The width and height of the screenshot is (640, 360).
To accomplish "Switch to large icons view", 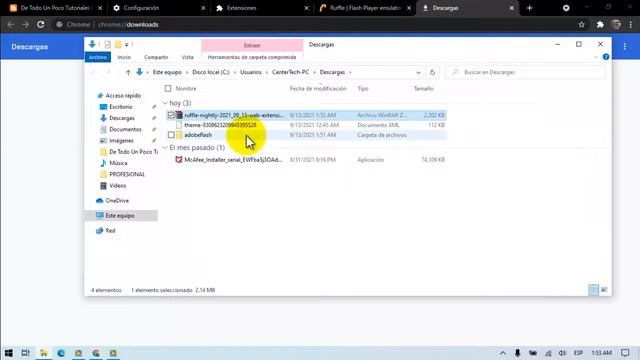I will [x=604, y=290].
